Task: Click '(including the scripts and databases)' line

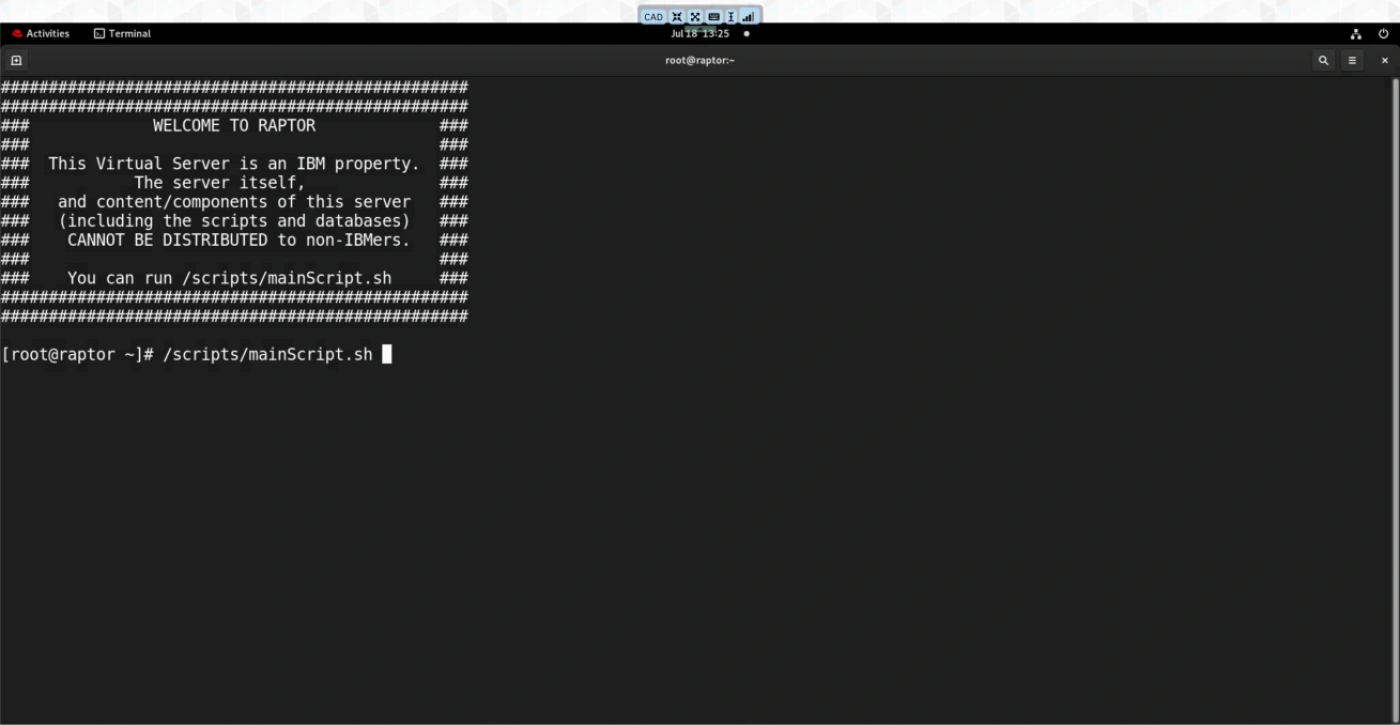Action: coord(234,220)
